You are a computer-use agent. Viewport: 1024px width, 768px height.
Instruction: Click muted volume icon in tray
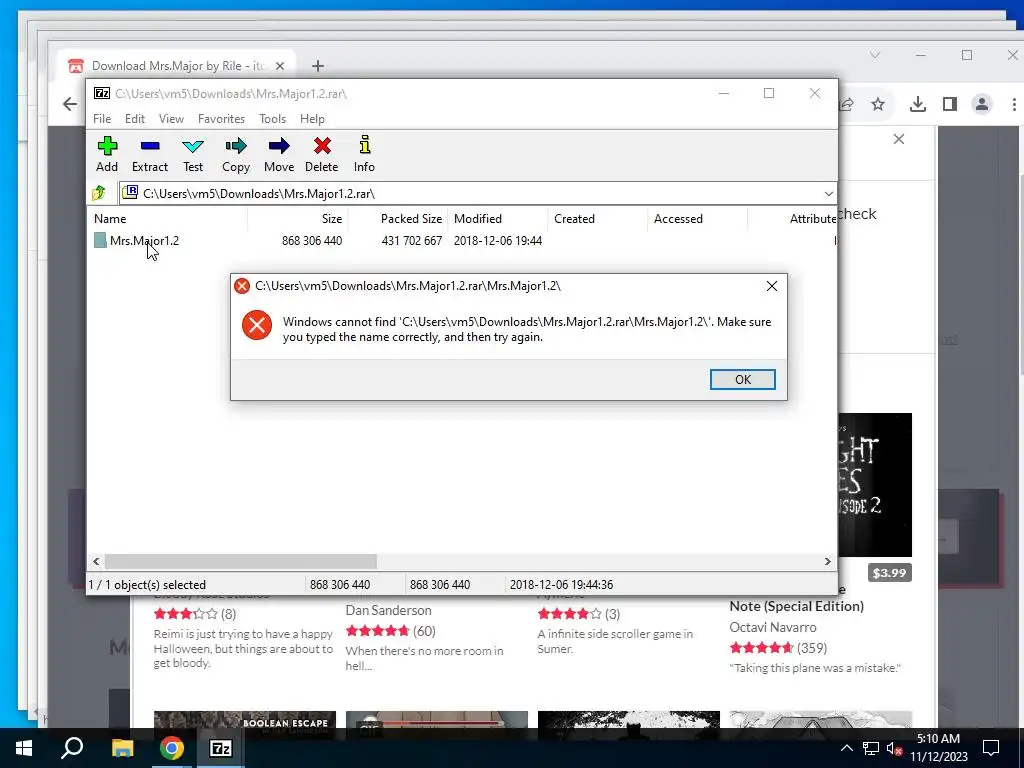click(x=893, y=748)
